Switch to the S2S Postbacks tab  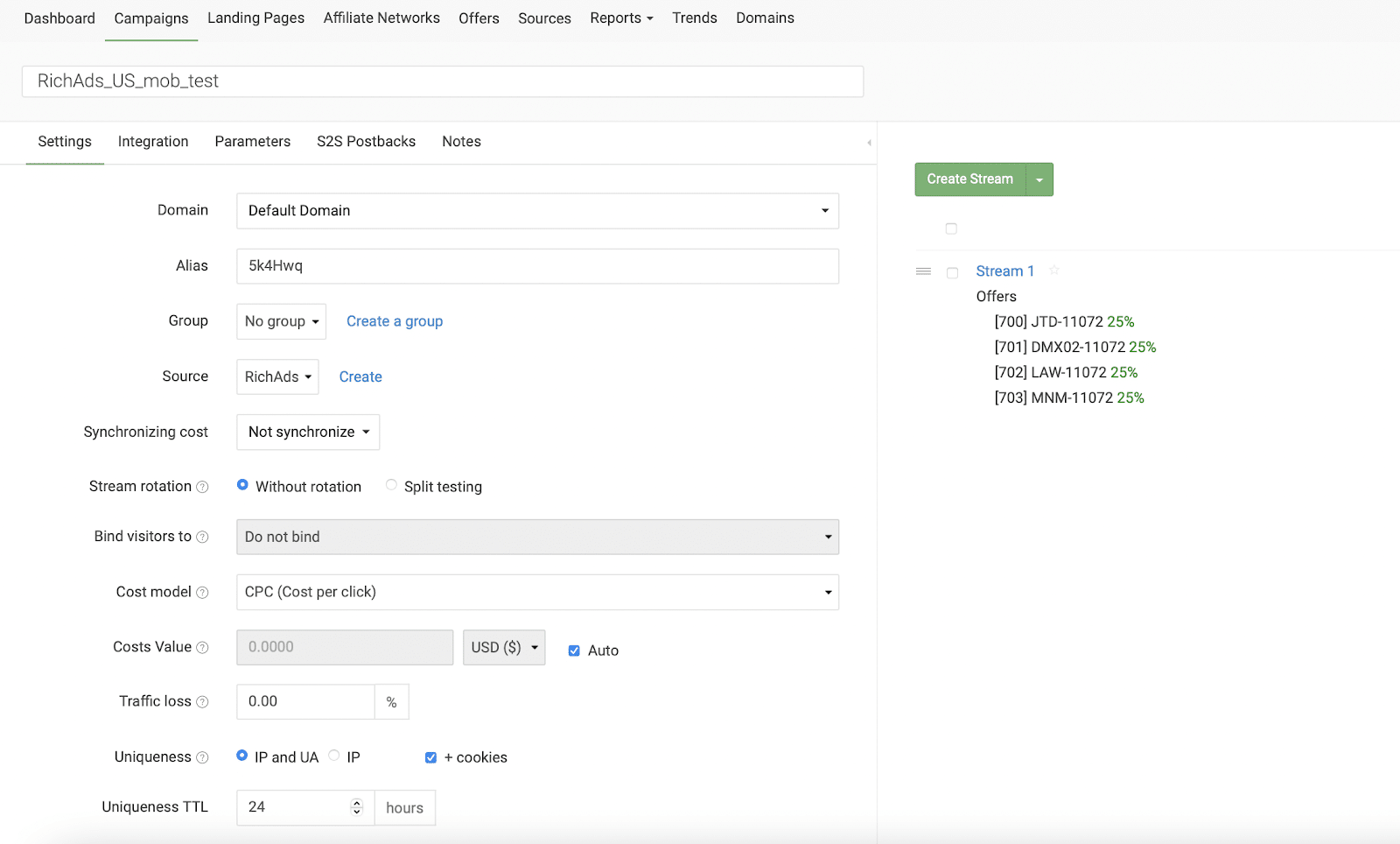(366, 142)
